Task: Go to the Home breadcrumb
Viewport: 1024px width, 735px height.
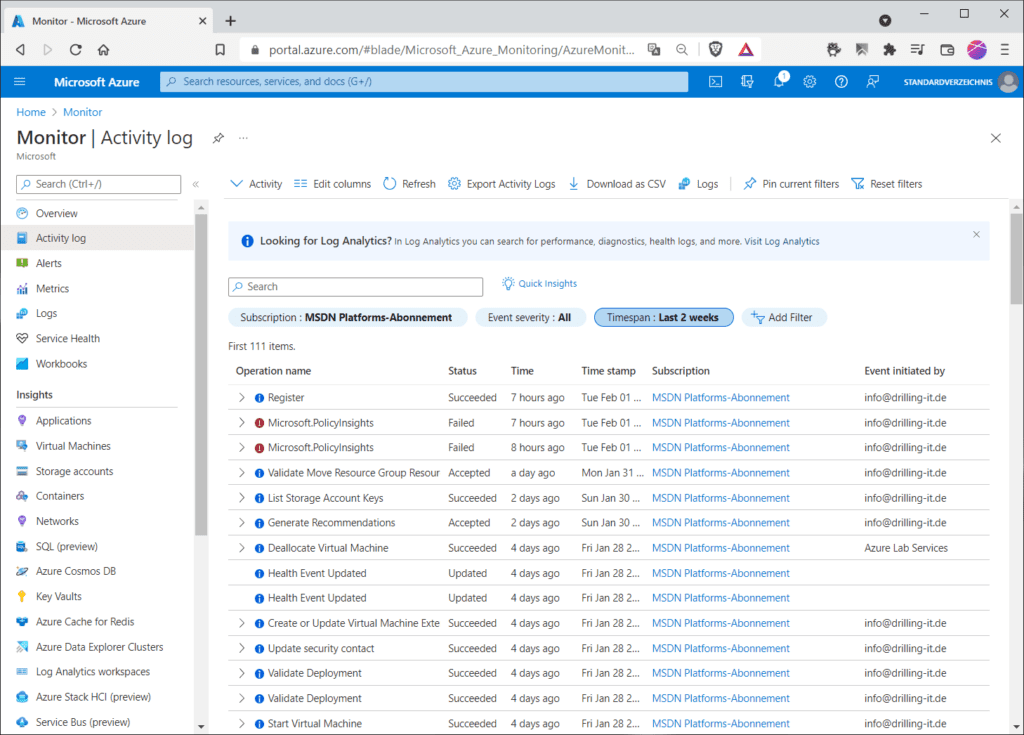Action: tap(31, 112)
